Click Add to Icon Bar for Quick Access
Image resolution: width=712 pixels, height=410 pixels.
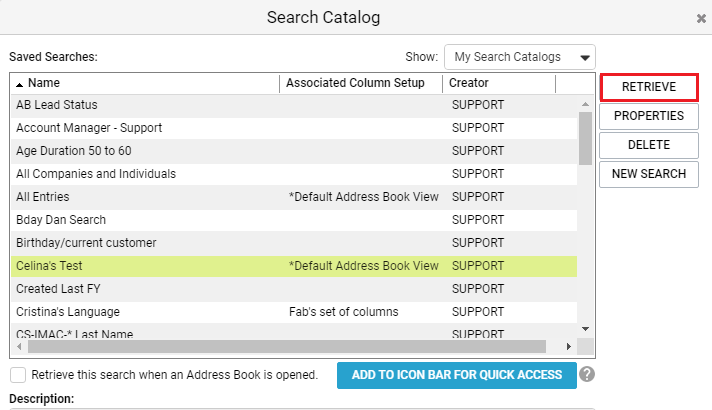[x=457, y=375]
